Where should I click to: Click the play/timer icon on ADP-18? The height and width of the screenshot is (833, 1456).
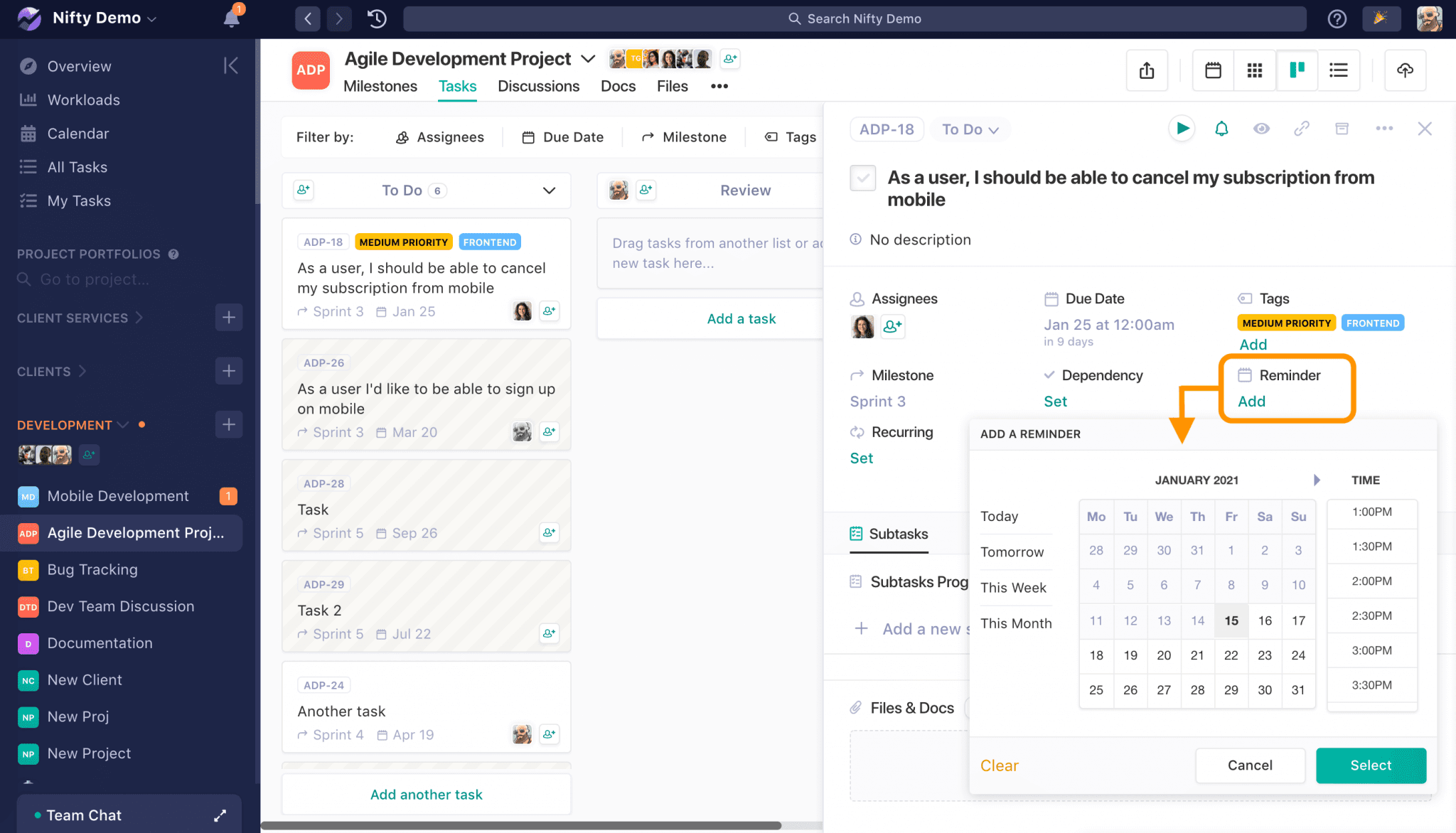(x=1183, y=128)
